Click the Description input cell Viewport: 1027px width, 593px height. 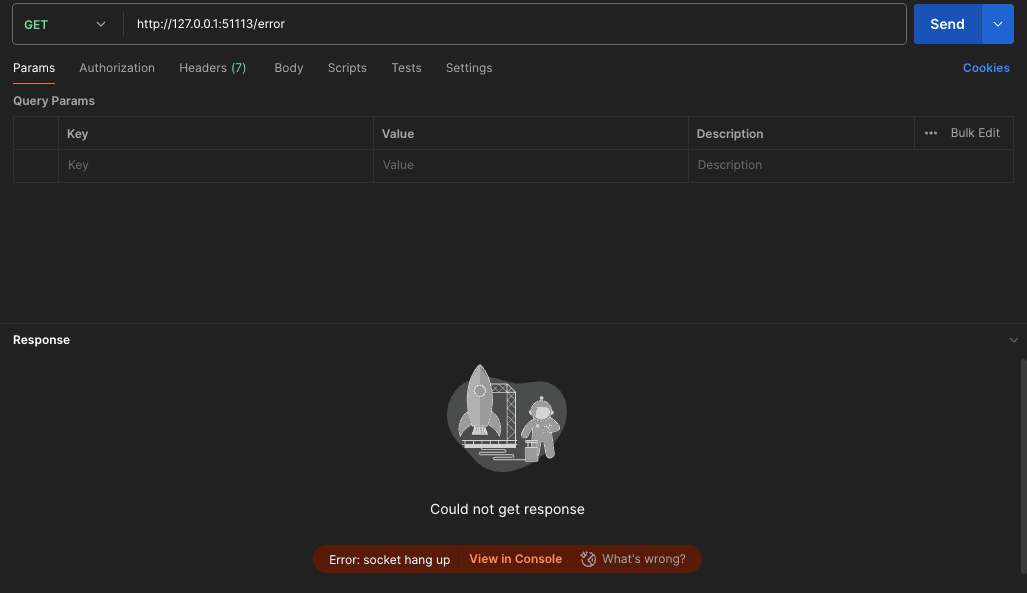[851, 165]
